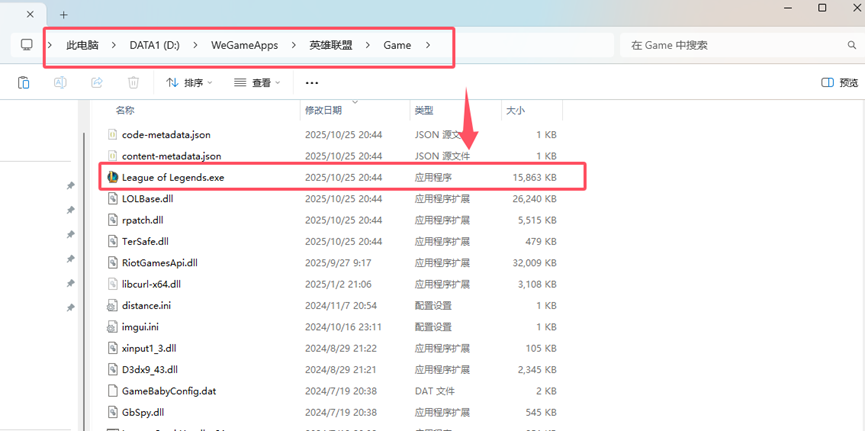
Task: Expand the chevron after Game in the breadcrumb
Action: coord(428,45)
